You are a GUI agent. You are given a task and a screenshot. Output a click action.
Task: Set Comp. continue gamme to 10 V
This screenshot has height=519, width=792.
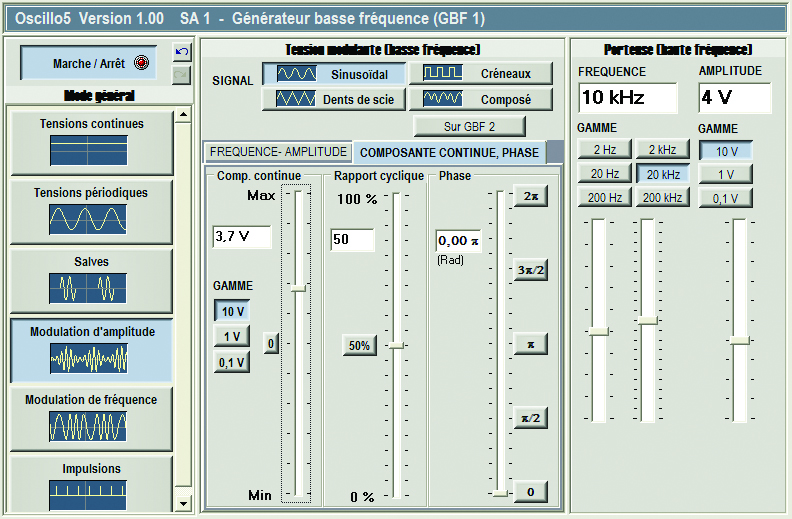coord(232,312)
